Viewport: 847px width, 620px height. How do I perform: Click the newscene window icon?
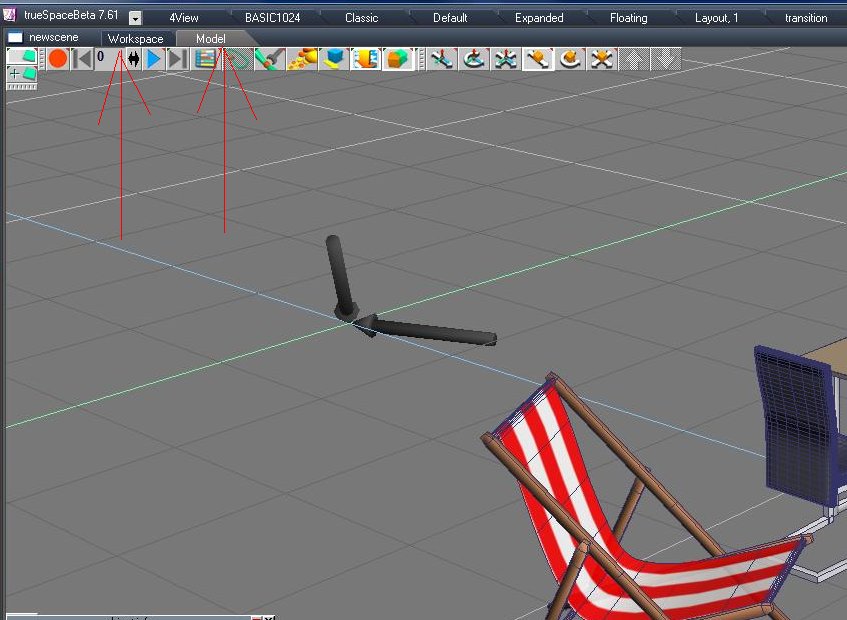(15, 37)
